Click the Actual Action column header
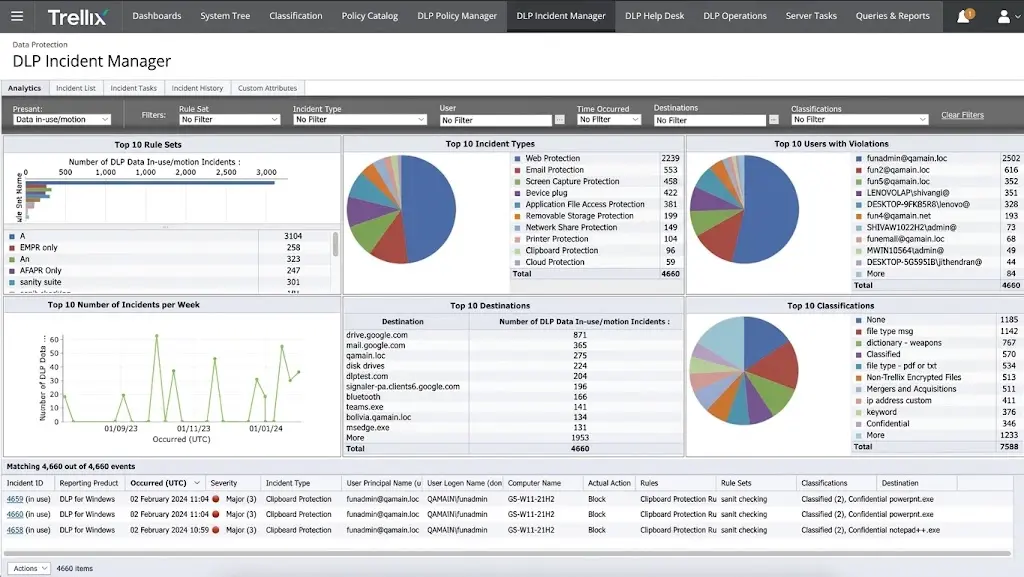This screenshot has width=1024, height=577. [609, 483]
